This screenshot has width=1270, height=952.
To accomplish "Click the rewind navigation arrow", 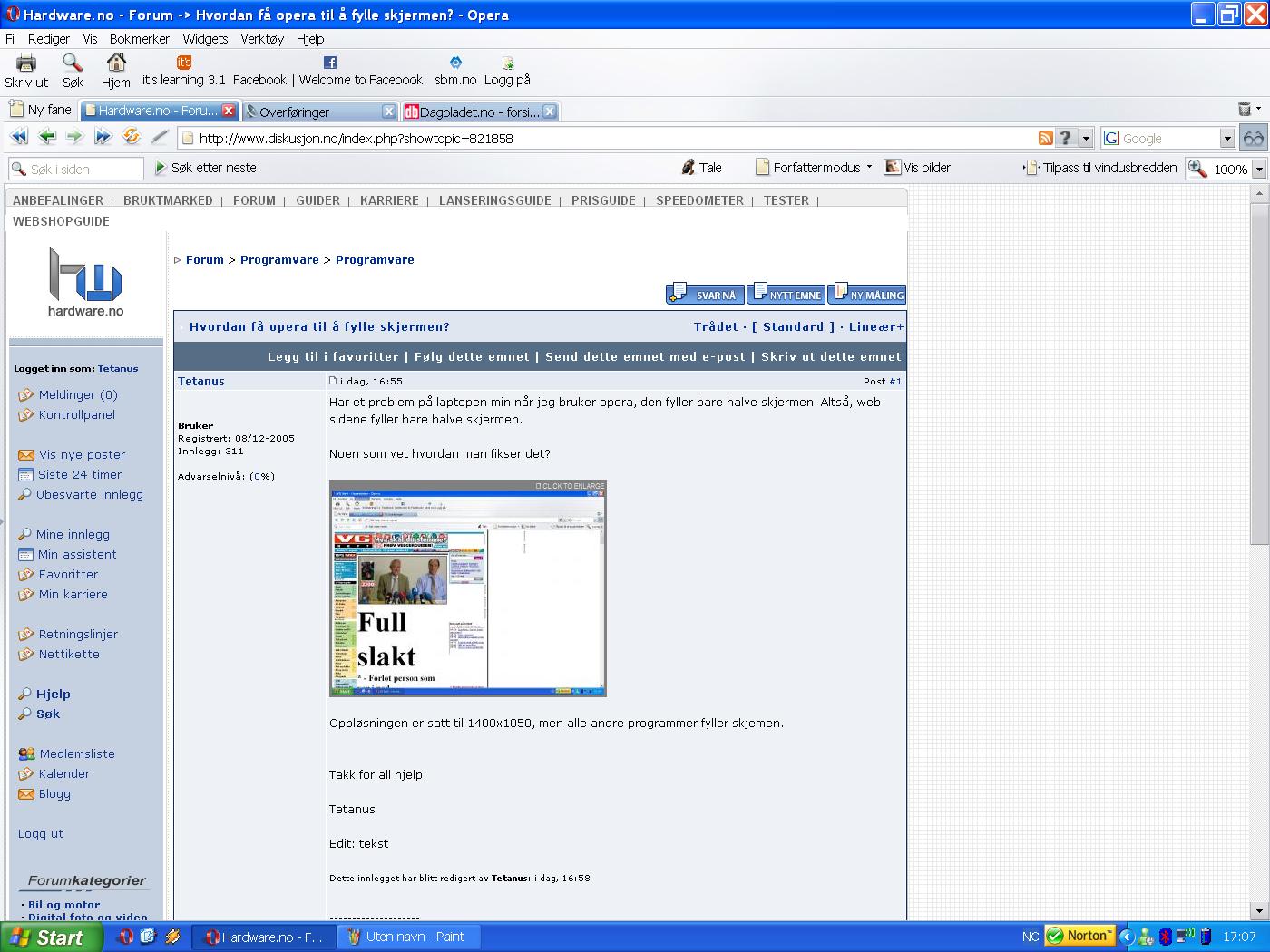I will coord(19,137).
